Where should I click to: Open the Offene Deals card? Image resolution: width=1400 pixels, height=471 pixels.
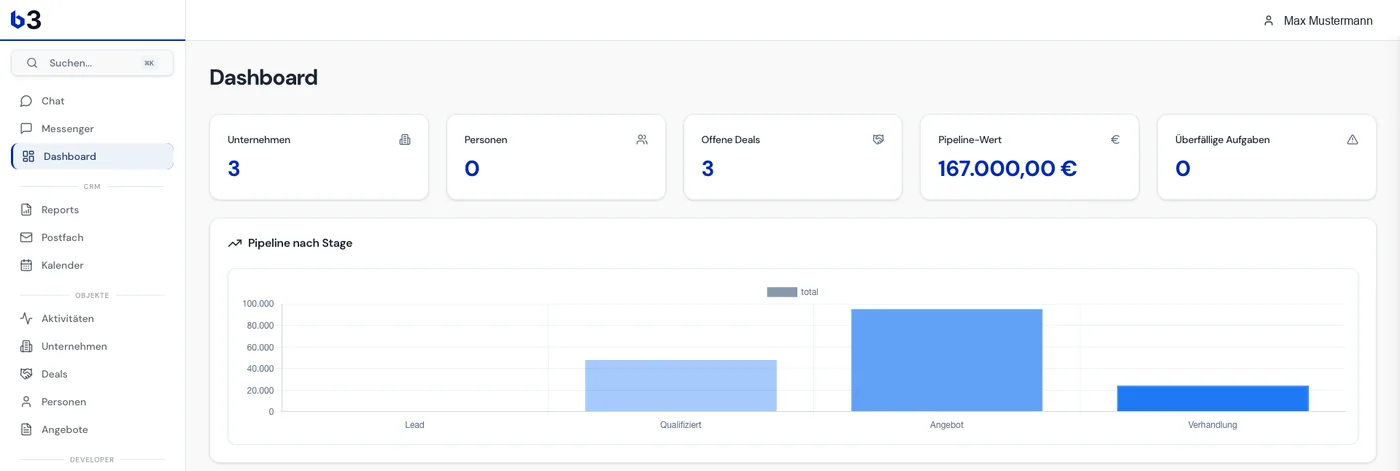coord(793,157)
